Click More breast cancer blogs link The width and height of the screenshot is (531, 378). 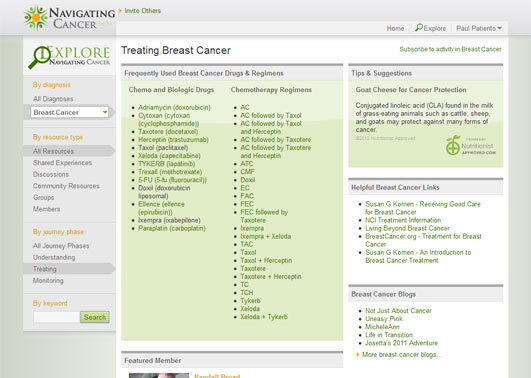(402, 355)
